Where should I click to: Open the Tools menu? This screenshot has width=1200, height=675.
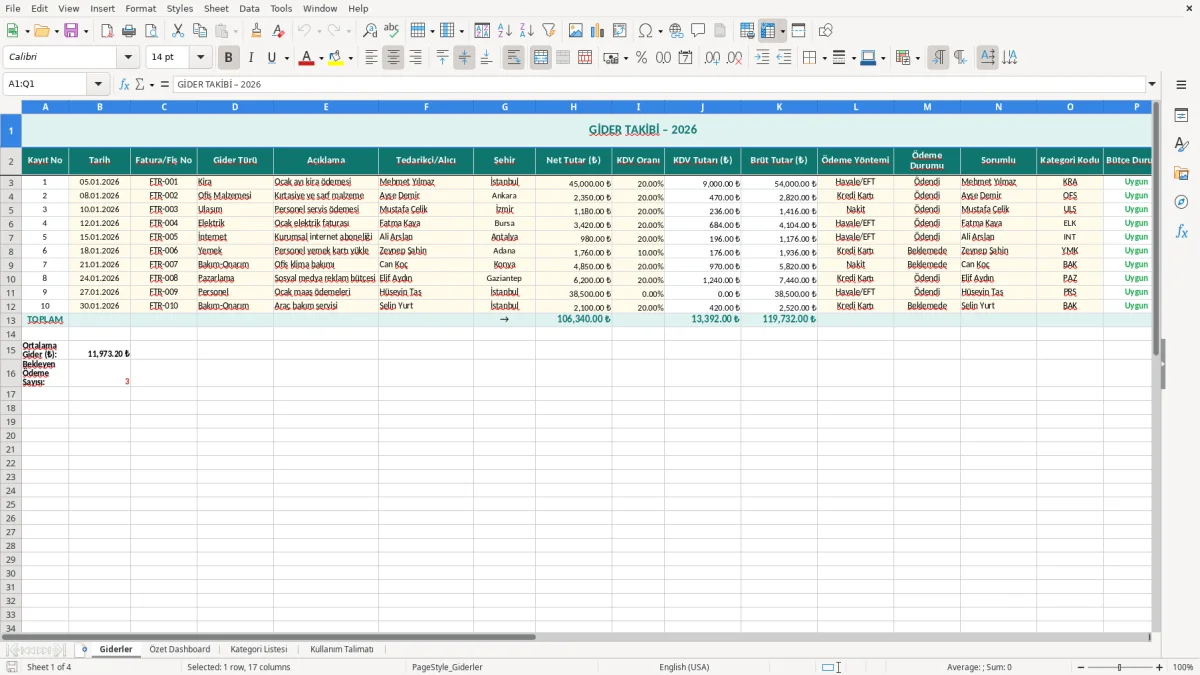[x=281, y=8]
